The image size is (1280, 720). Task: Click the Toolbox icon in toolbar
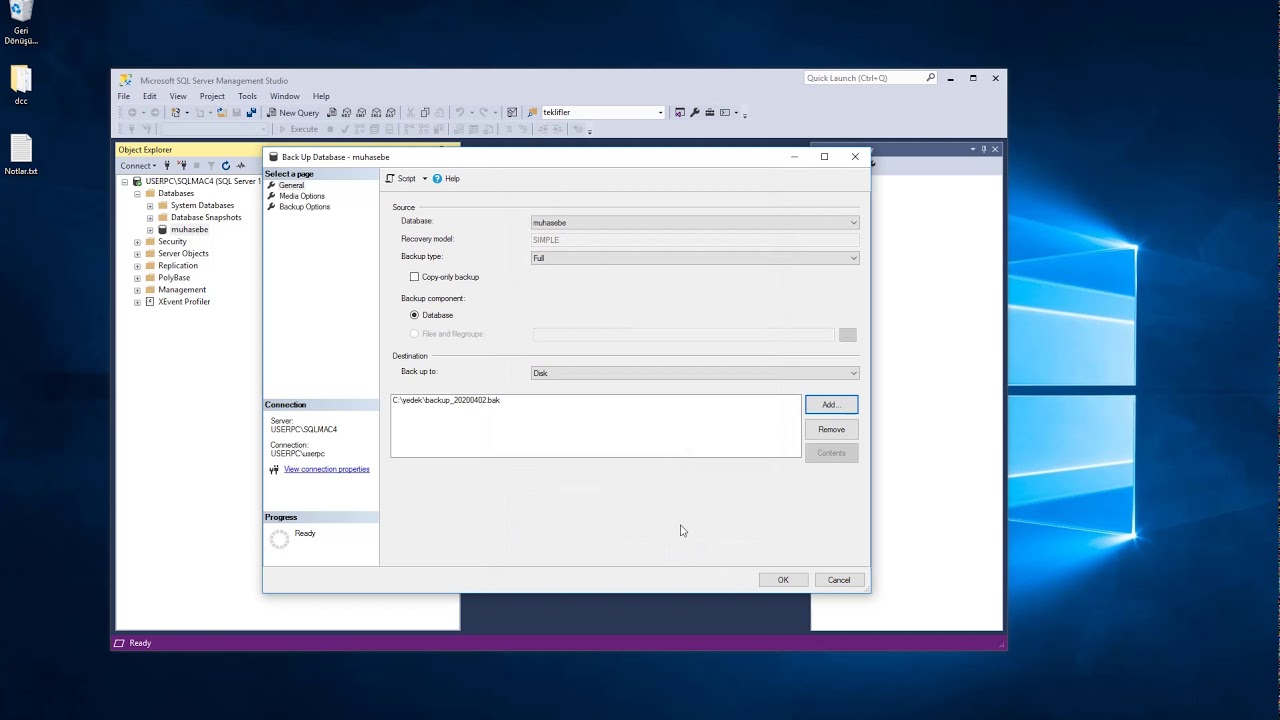(x=710, y=113)
